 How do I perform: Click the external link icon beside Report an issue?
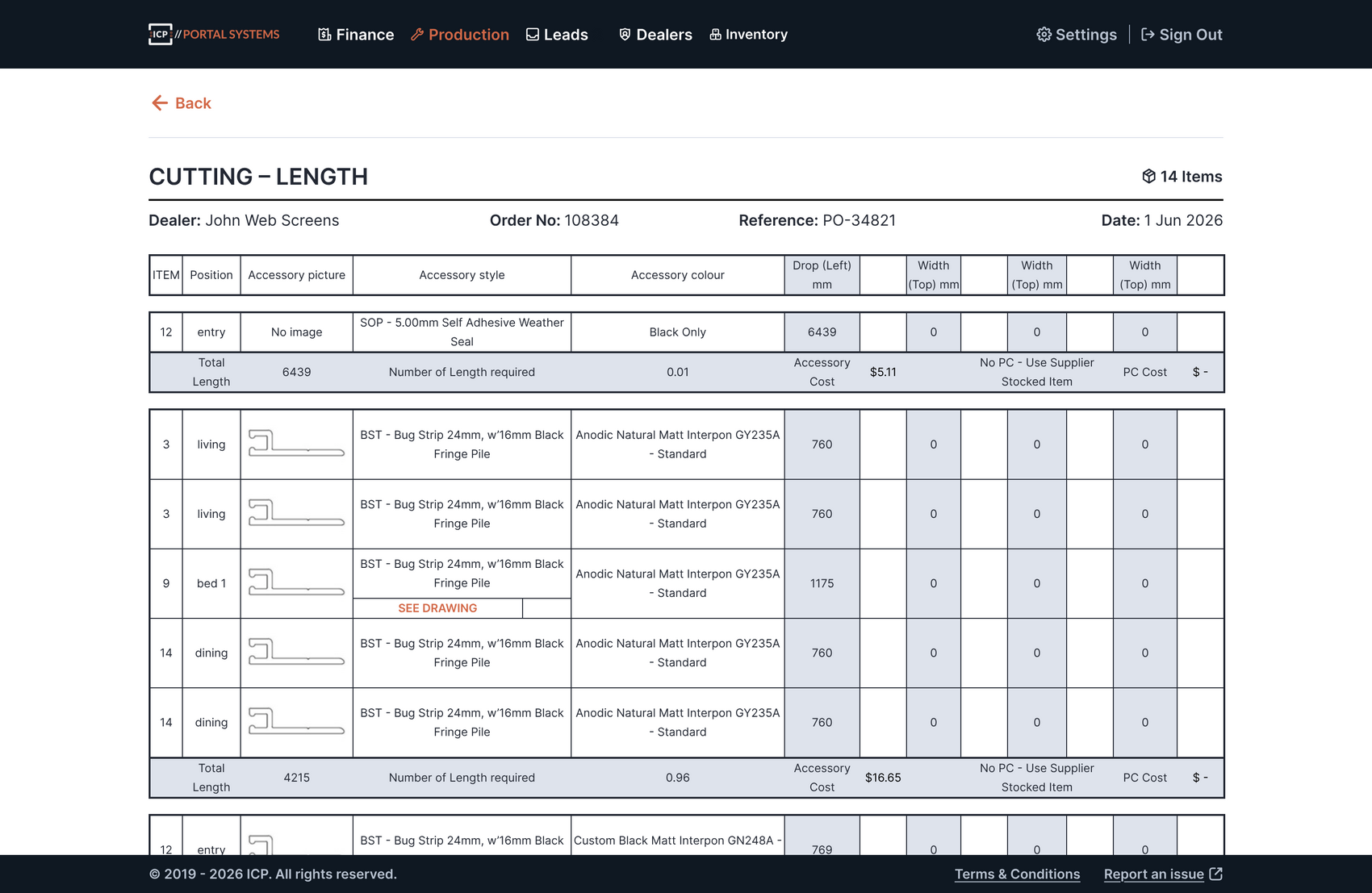[1216, 874]
